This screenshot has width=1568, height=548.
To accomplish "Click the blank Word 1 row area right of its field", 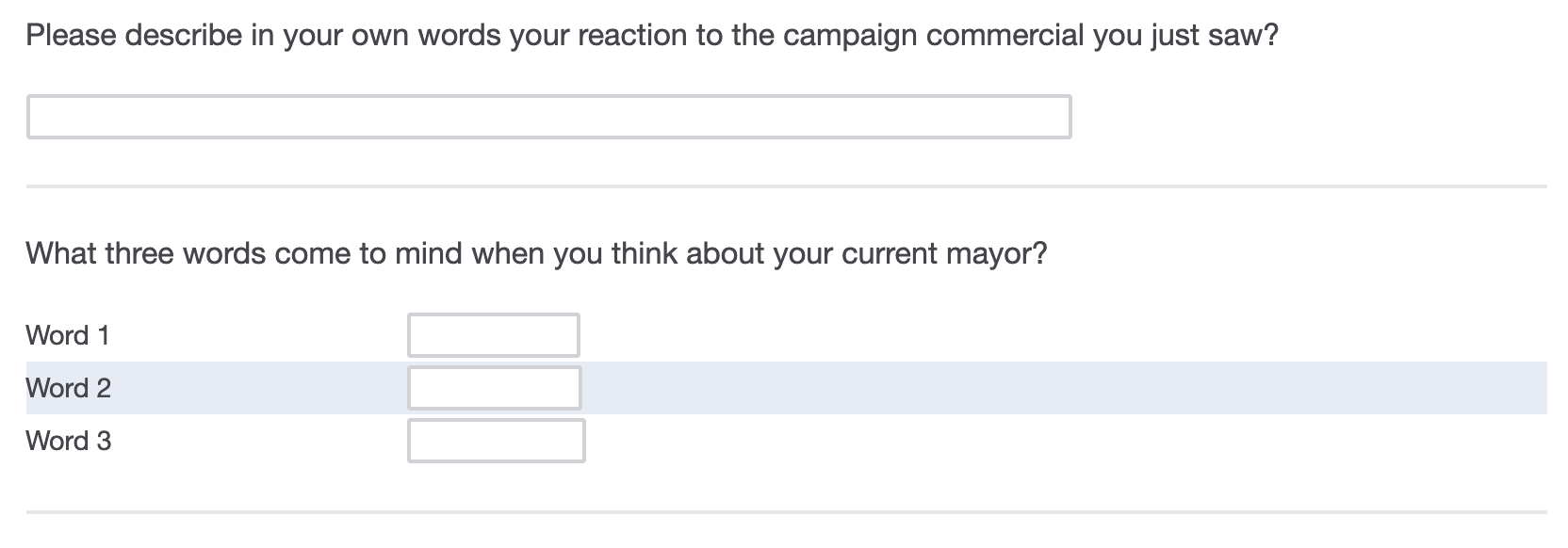I will point(1037,335).
